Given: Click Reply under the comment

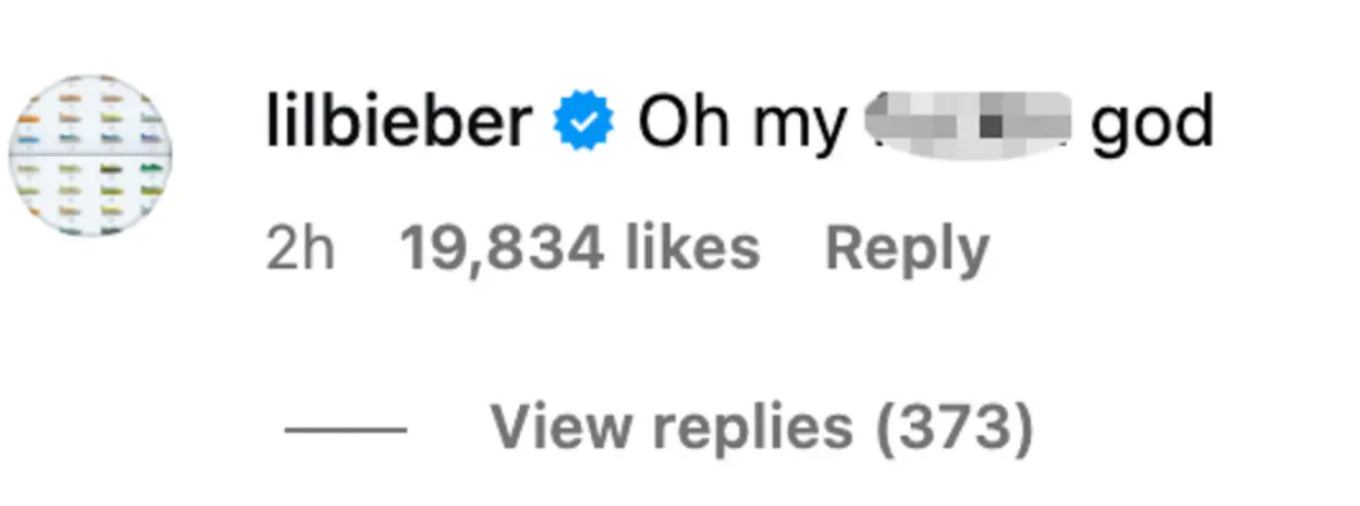Looking at the screenshot, I should 906,249.
